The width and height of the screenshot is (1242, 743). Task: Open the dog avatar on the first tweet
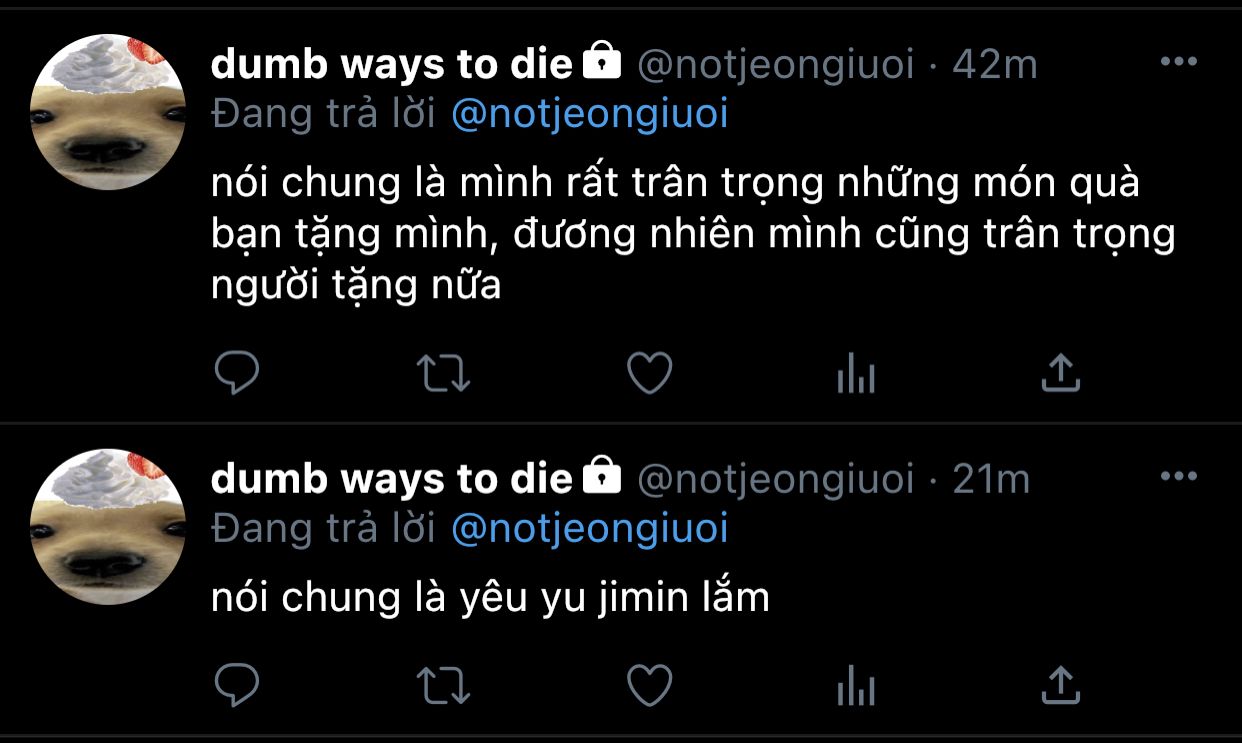[x=109, y=112]
